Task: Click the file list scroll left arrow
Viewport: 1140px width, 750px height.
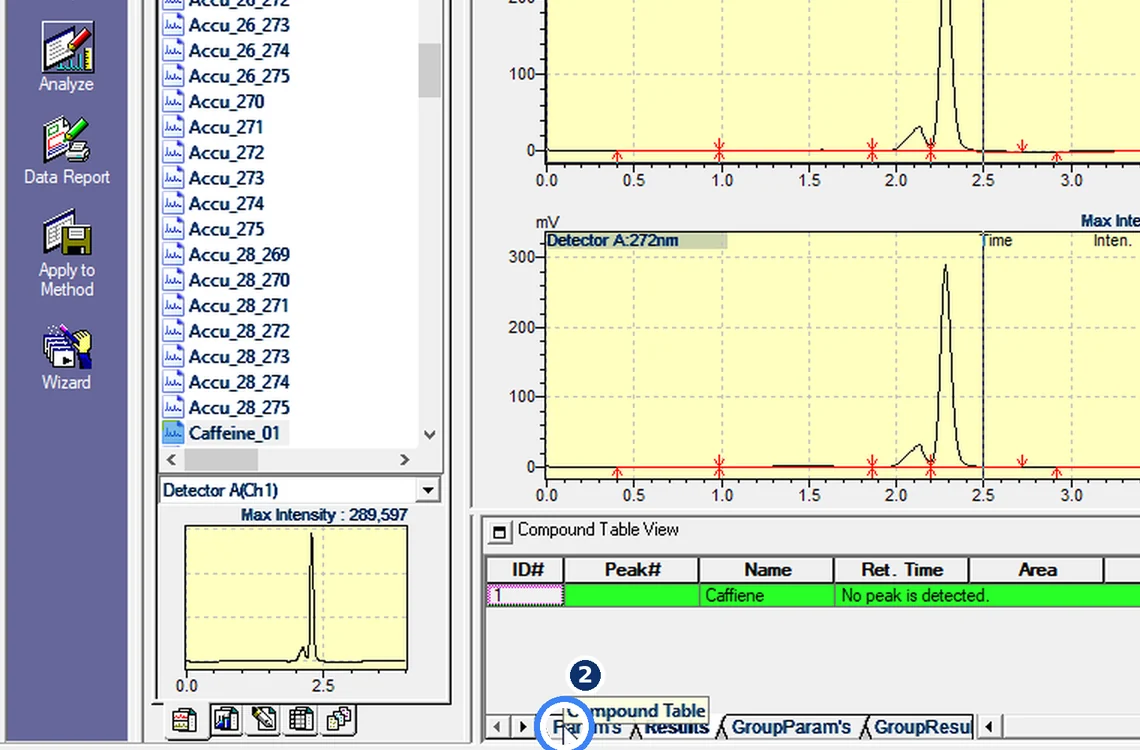Action: point(172,459)
